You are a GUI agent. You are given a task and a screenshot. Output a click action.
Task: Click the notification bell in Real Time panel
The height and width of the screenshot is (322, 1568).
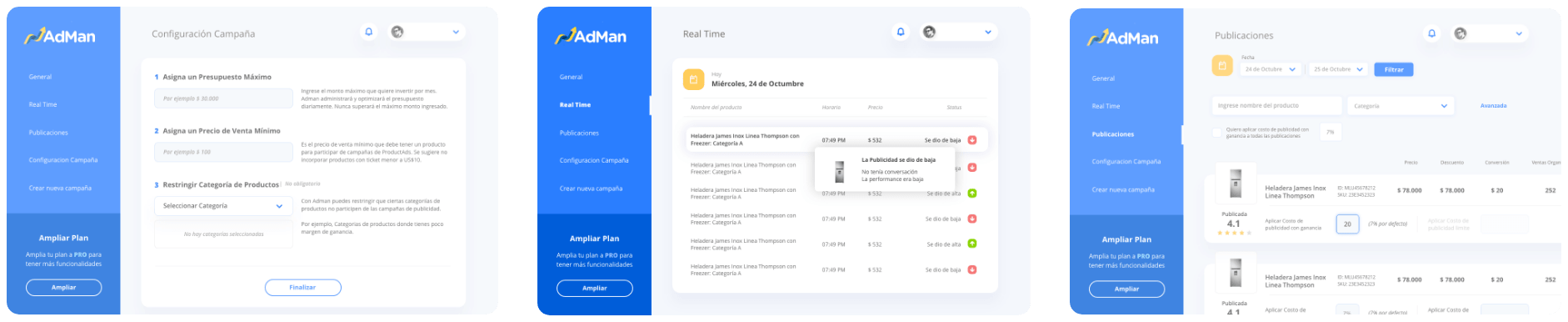(900, 32)
